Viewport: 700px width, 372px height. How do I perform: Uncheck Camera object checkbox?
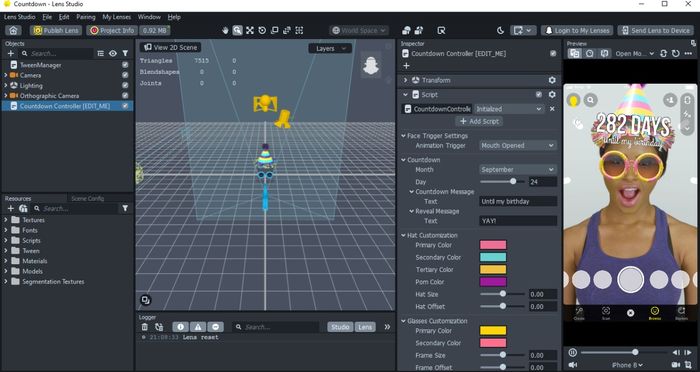(125, 75)
